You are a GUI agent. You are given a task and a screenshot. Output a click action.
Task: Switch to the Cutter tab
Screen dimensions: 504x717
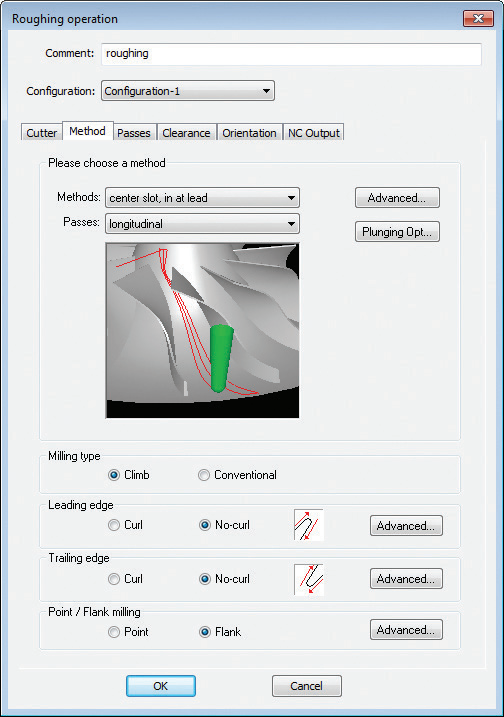[42, 133]
